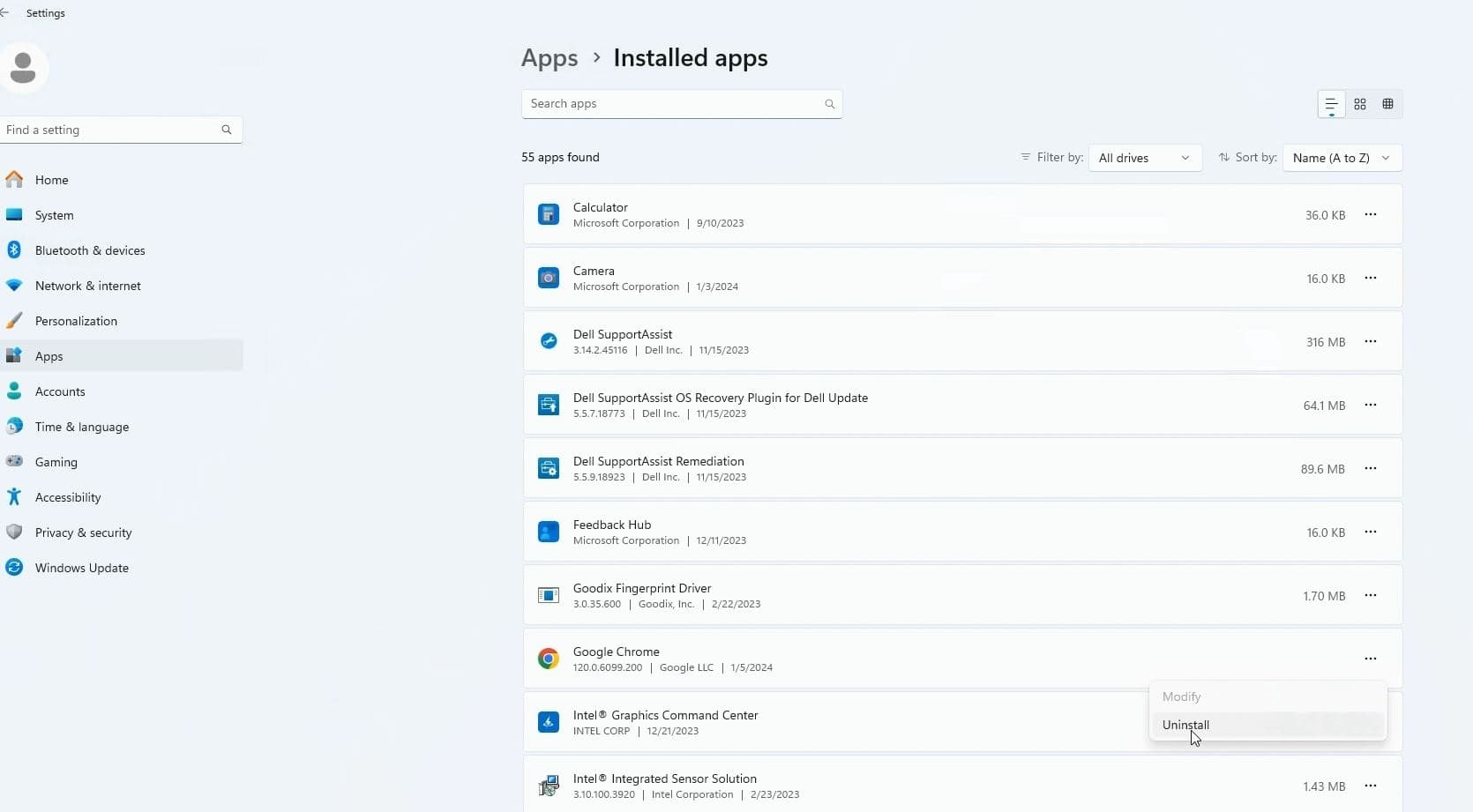Open more options for Dell SupportAssist
The height and width of the screenshot is (812, 1473).
(x=1371, y=341)
